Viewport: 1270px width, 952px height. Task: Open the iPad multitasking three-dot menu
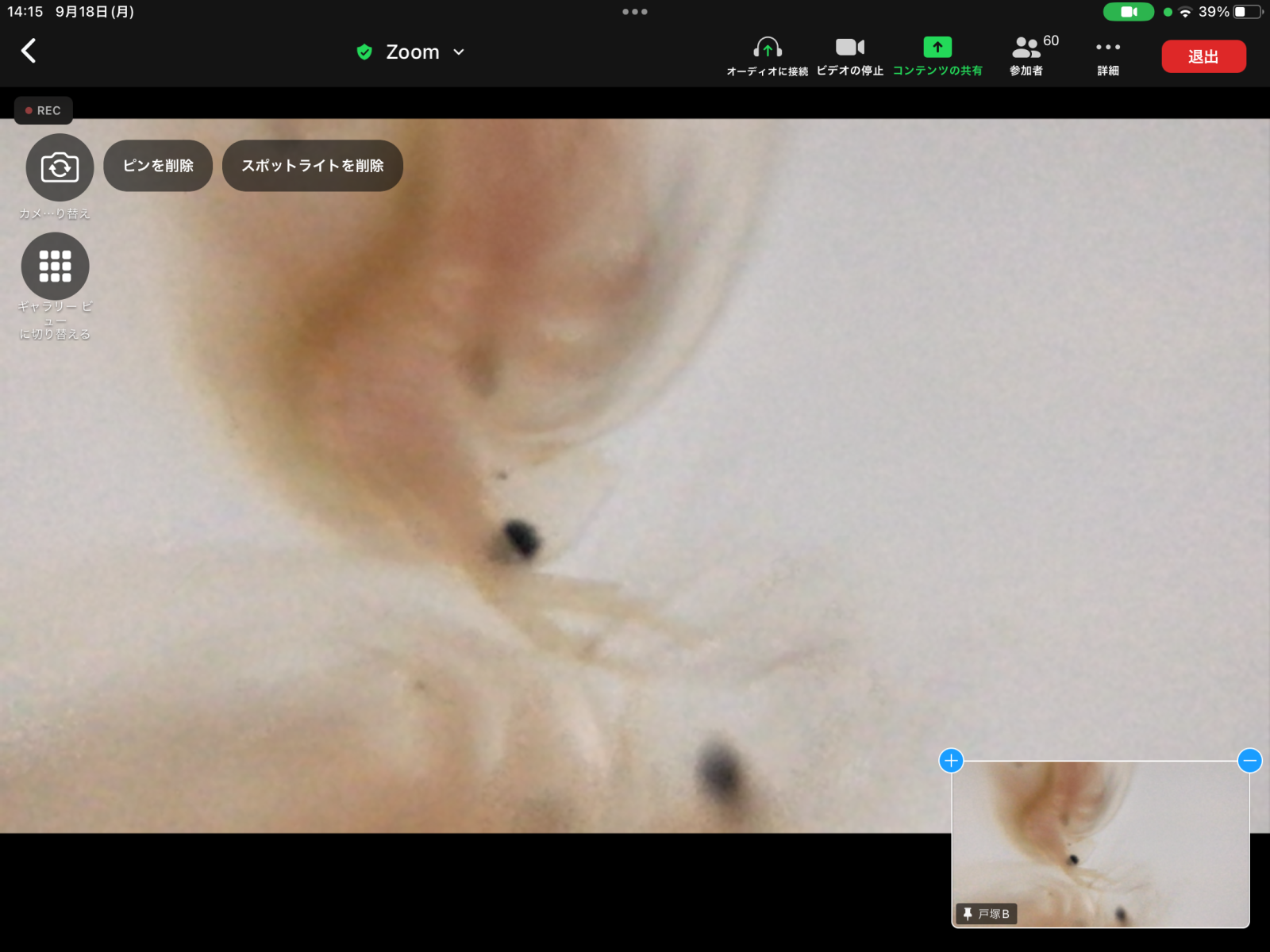(635, 12)
